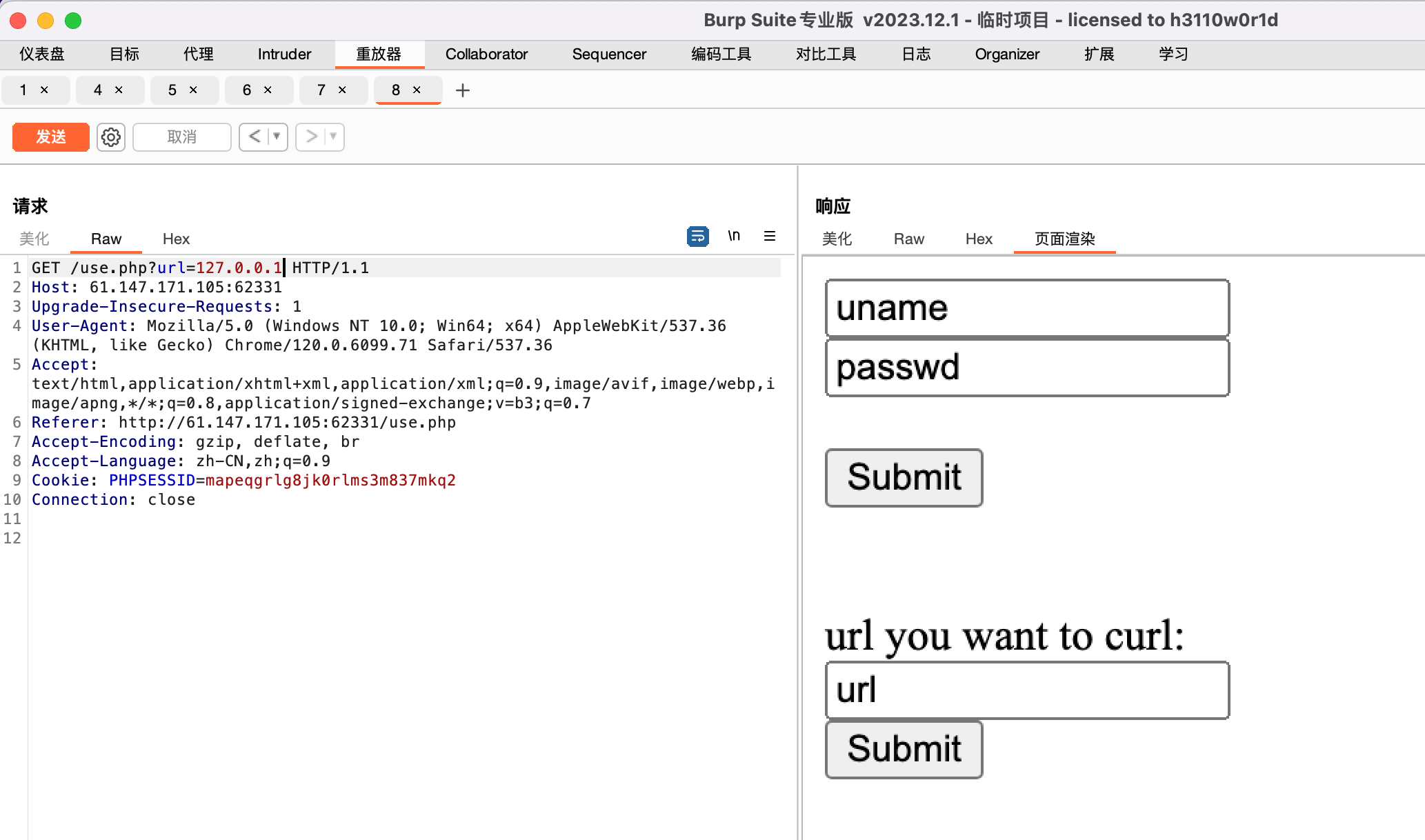Click the 发送 (Send) button
Screen dimensions: 1425x840
pyautogui.click(x=50, y=137)
